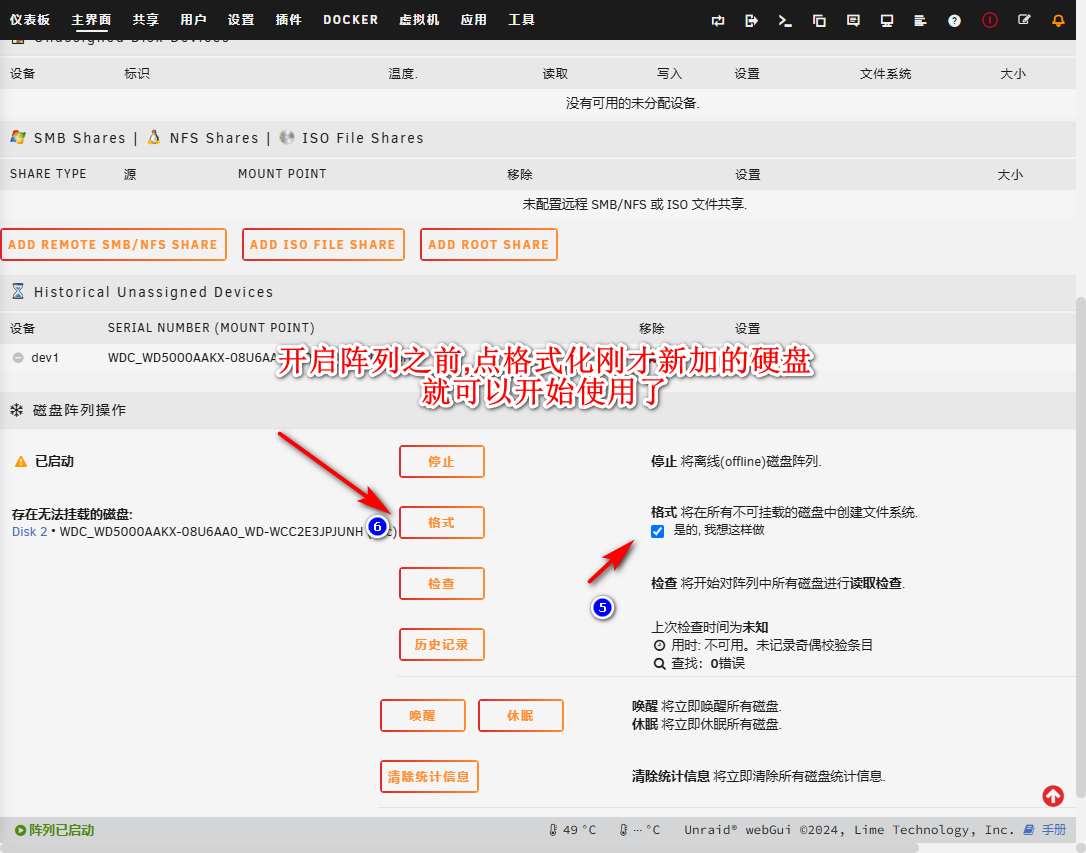Viewport: 1086px width, 853px height.
Task: Go to the 虚拟机 tab
Action: point(419,20)
